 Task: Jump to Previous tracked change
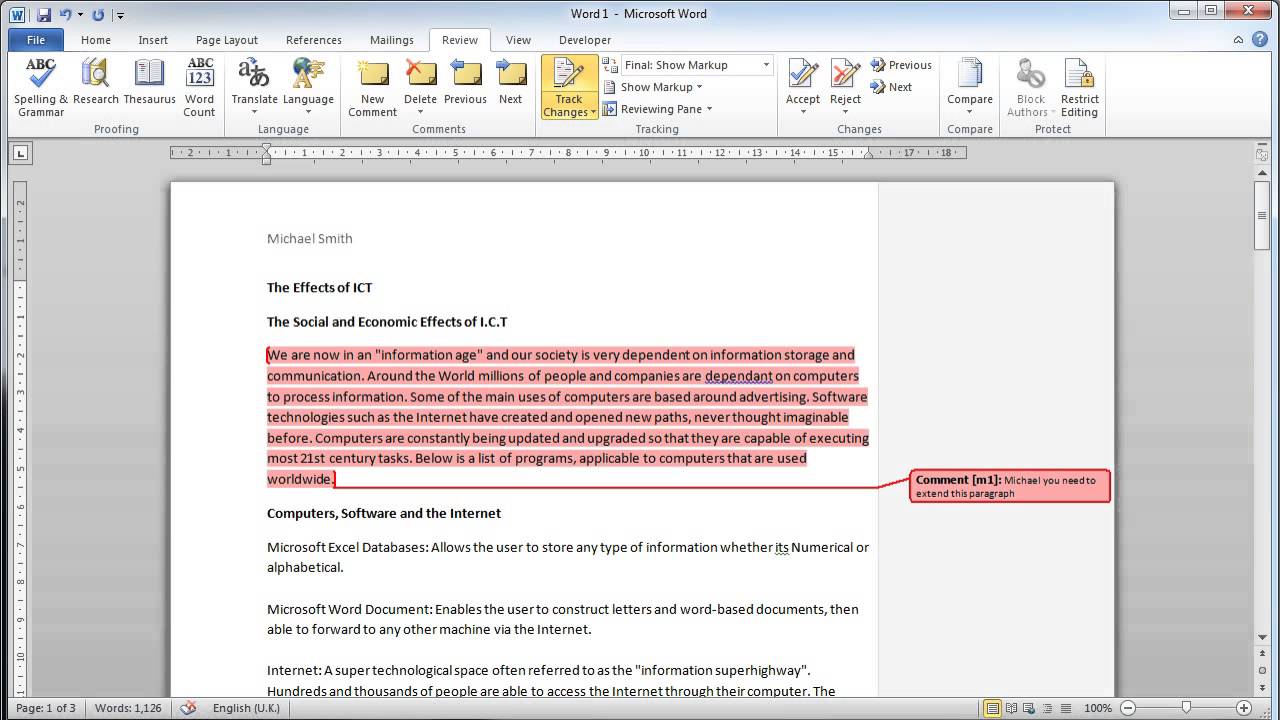click(x=900, y=65)
